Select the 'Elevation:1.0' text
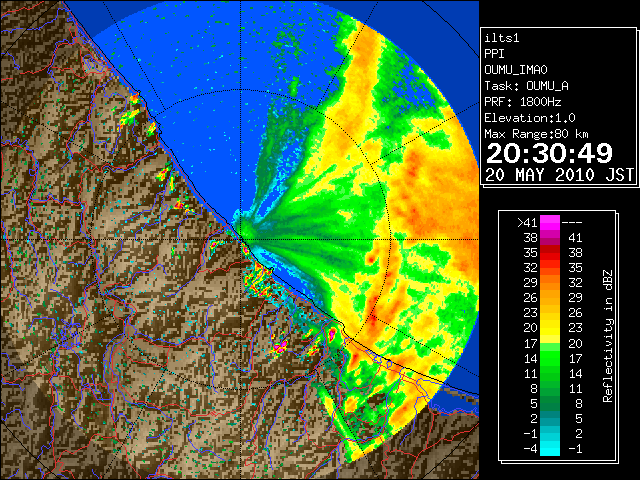Screen dimensions: 640x480 click(530, 118)
